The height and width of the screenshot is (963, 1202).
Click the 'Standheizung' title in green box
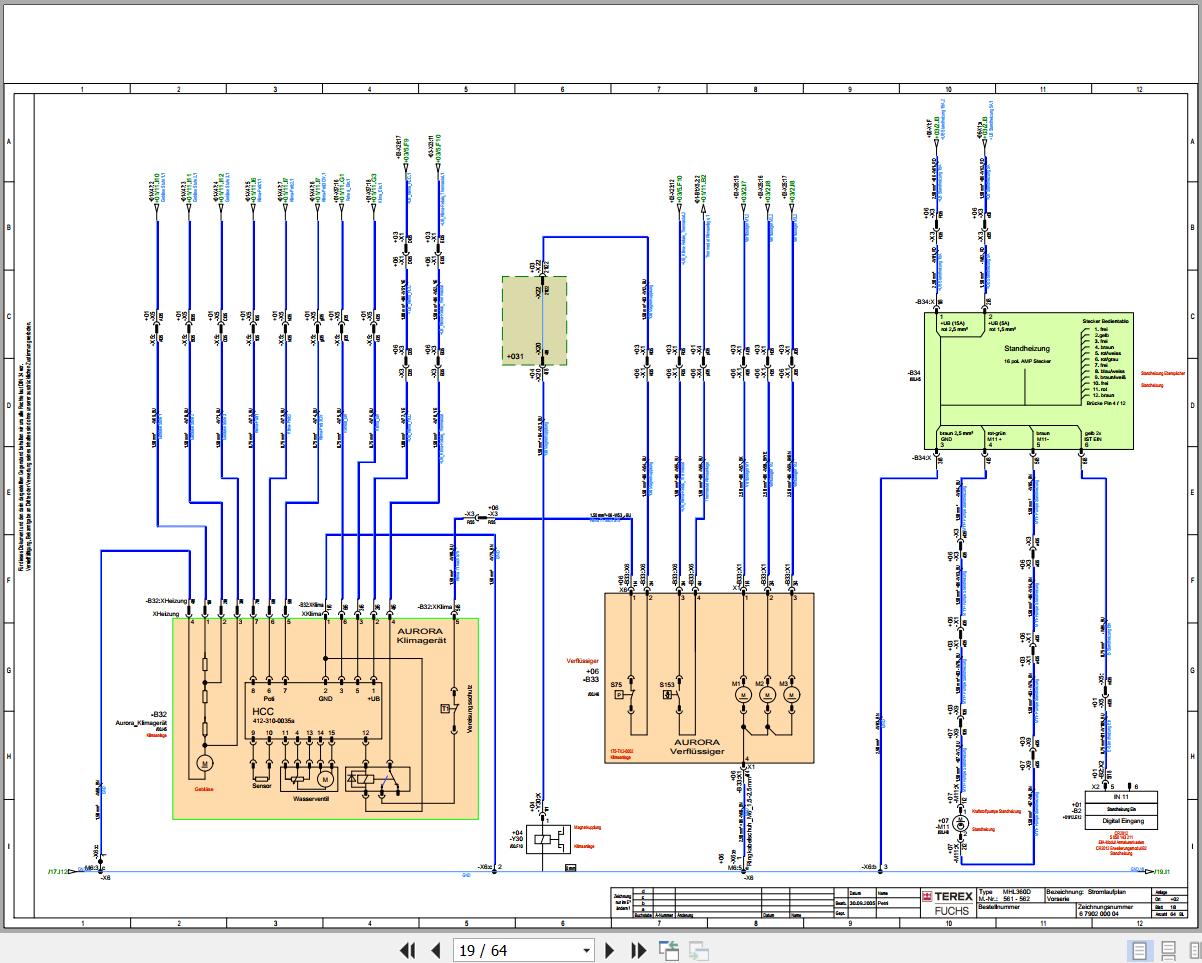(x=1027, y=350)
